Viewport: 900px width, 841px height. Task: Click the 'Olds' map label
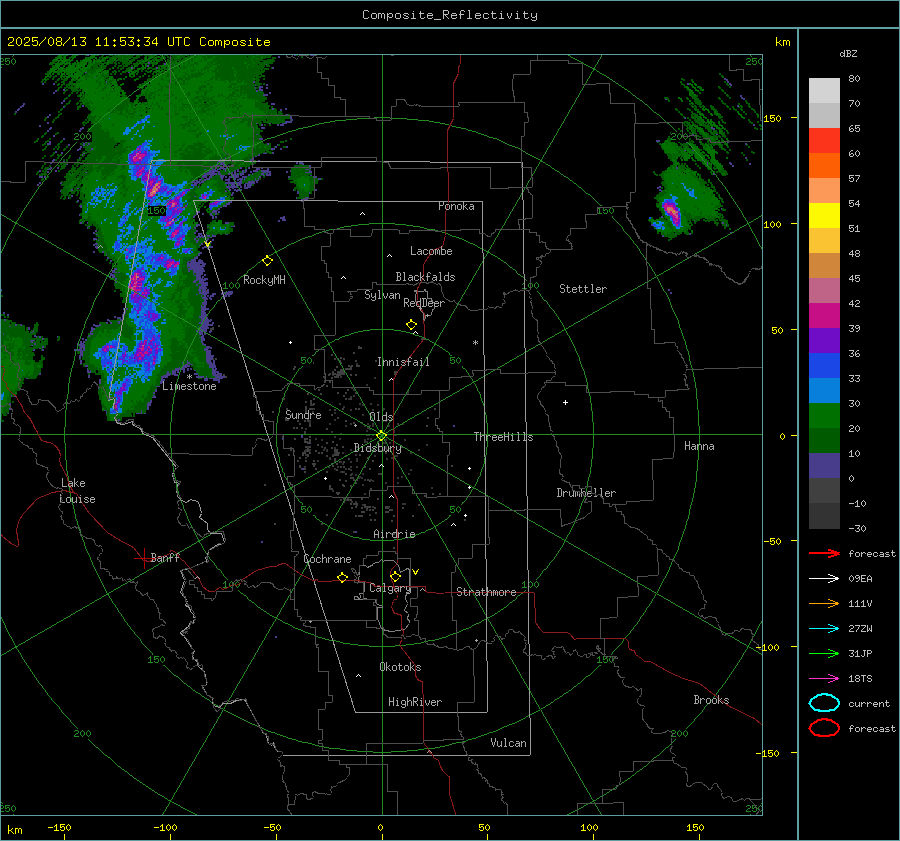pyautogui.click(x=381, y=417)
